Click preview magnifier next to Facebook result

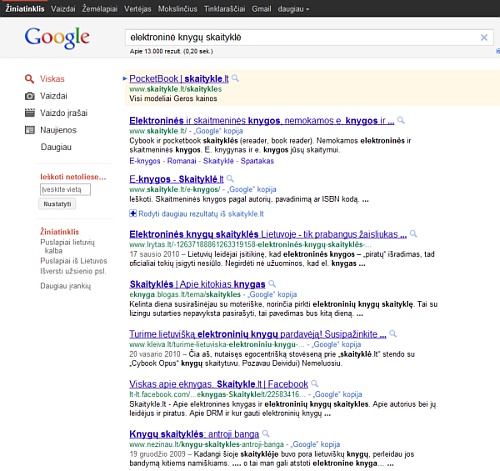coord(314,384)
